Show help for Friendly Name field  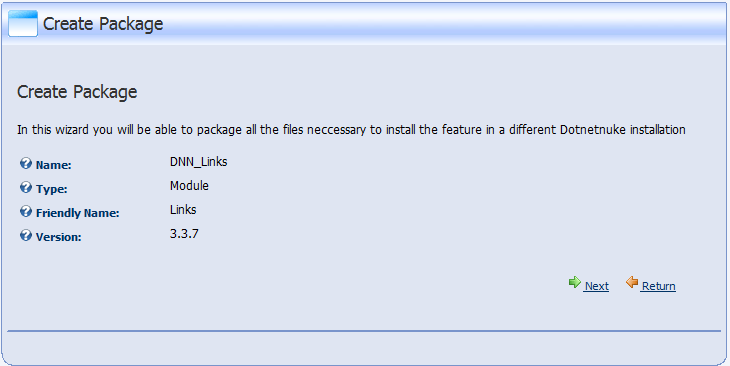pyautogui.click(x=26, y=212)
